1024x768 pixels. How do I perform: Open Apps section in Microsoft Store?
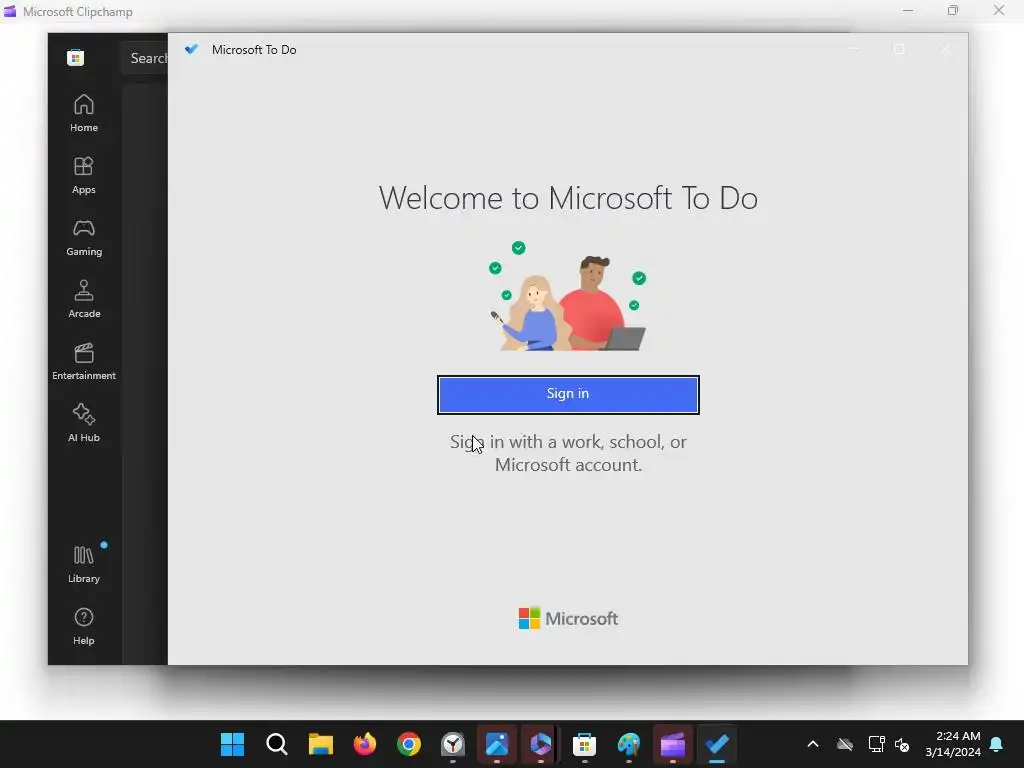(84, 175)
